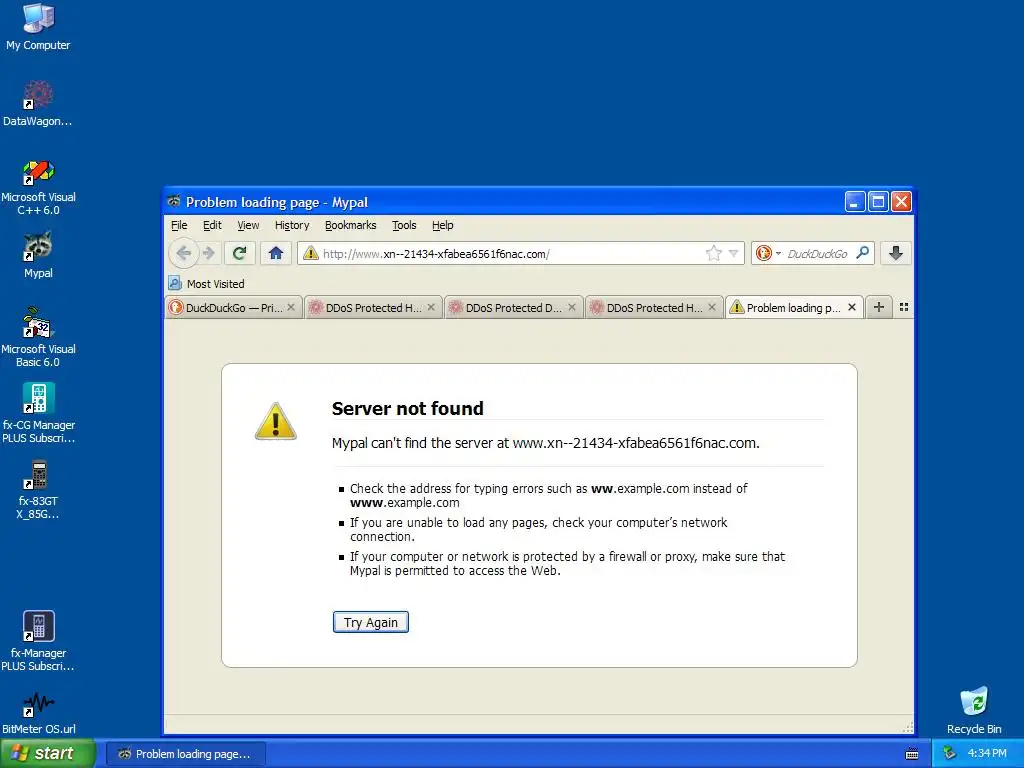
Task: Click the search magnifier icon
Action: point(863,253)
